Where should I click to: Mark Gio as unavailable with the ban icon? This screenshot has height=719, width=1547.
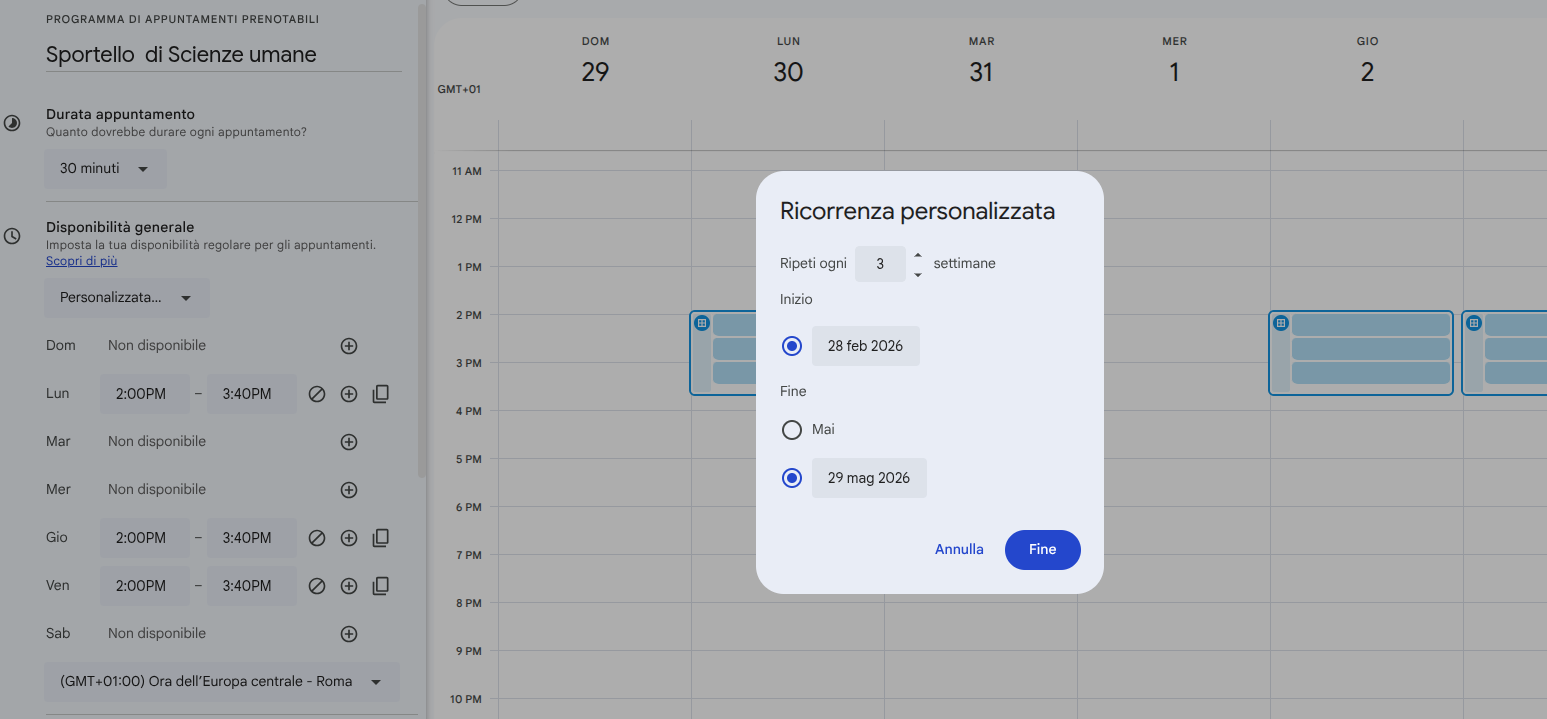click(x=317, y=538)
